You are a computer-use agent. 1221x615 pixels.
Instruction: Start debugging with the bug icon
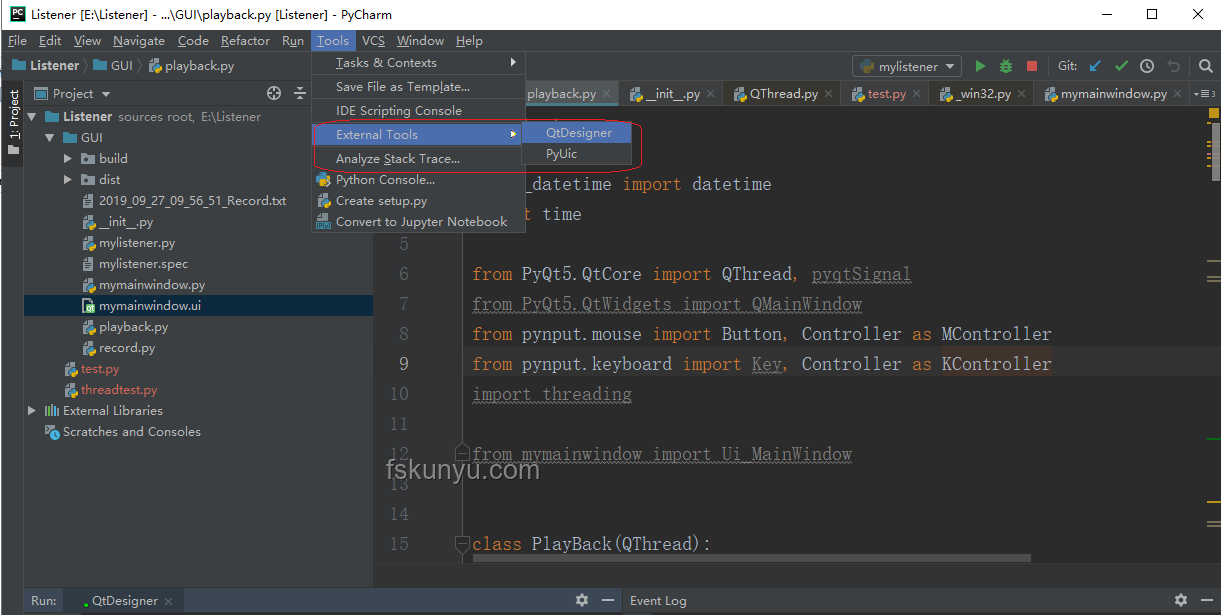[x=1006, y=66]
